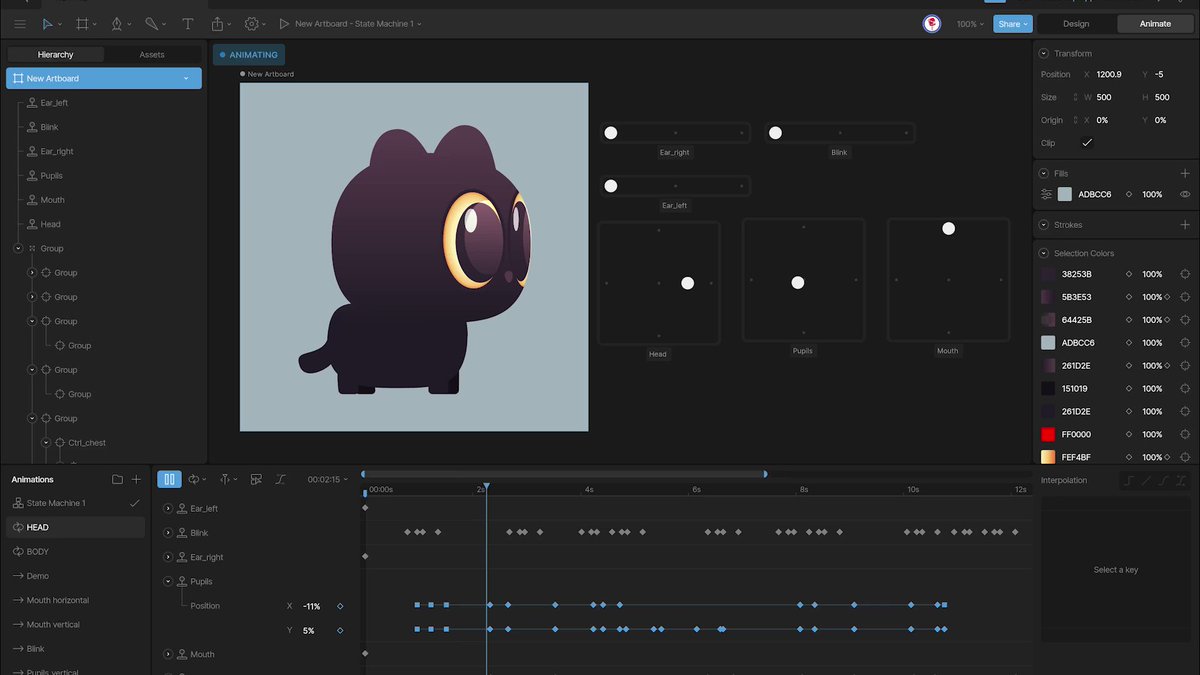Switch to Design mode
The height and width of the screenshot is (675, 1200).
[1076, 24]
